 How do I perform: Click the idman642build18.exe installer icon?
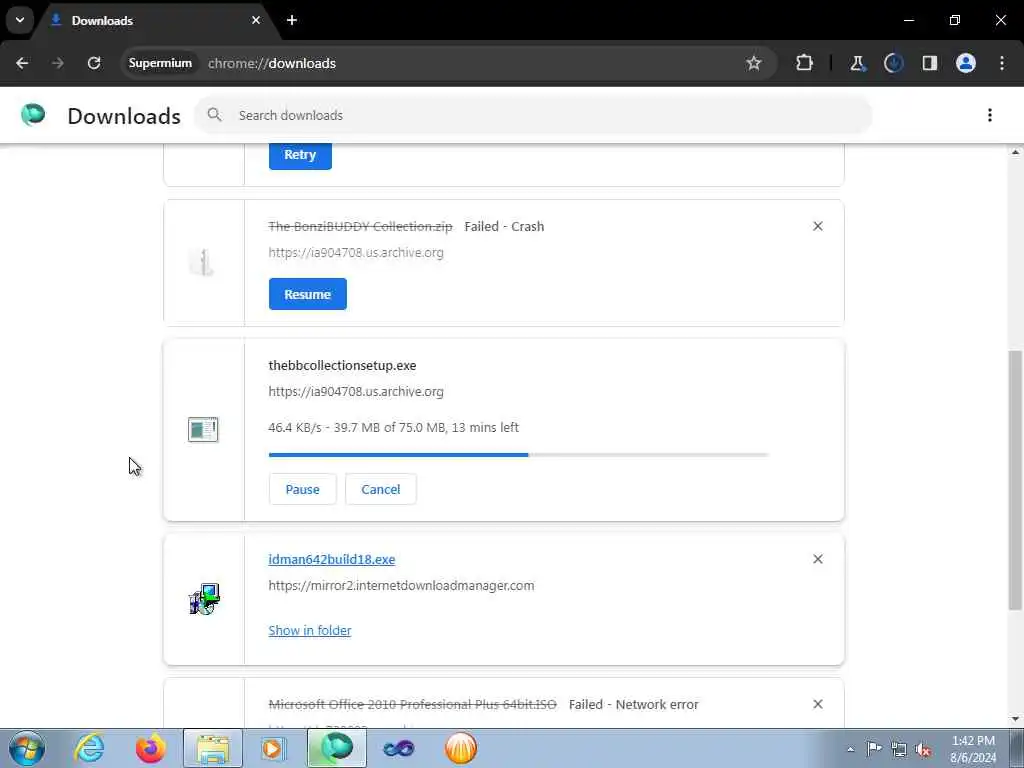[204, 599]
